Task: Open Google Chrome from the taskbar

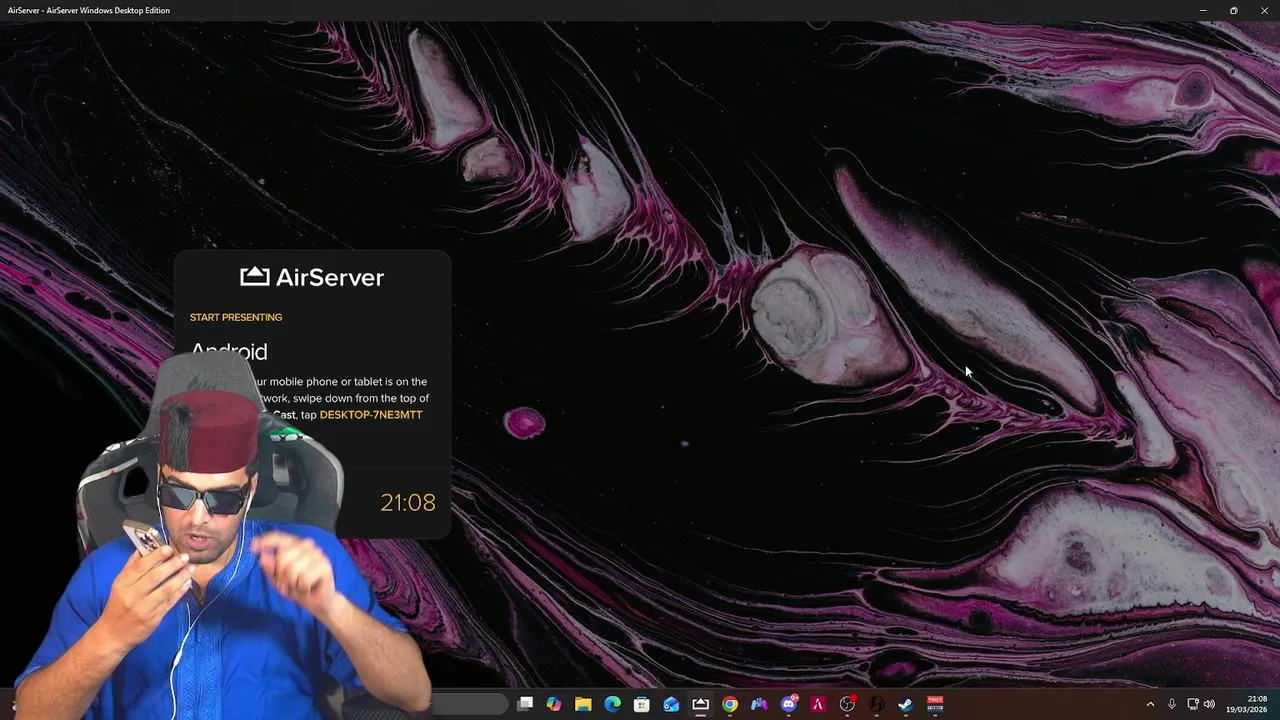Action: (x=730, y=704)
